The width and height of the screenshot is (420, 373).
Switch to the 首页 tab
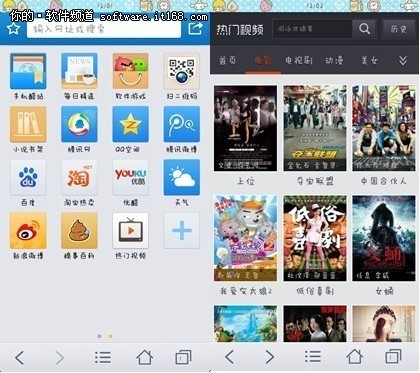[x=228, y=60]
